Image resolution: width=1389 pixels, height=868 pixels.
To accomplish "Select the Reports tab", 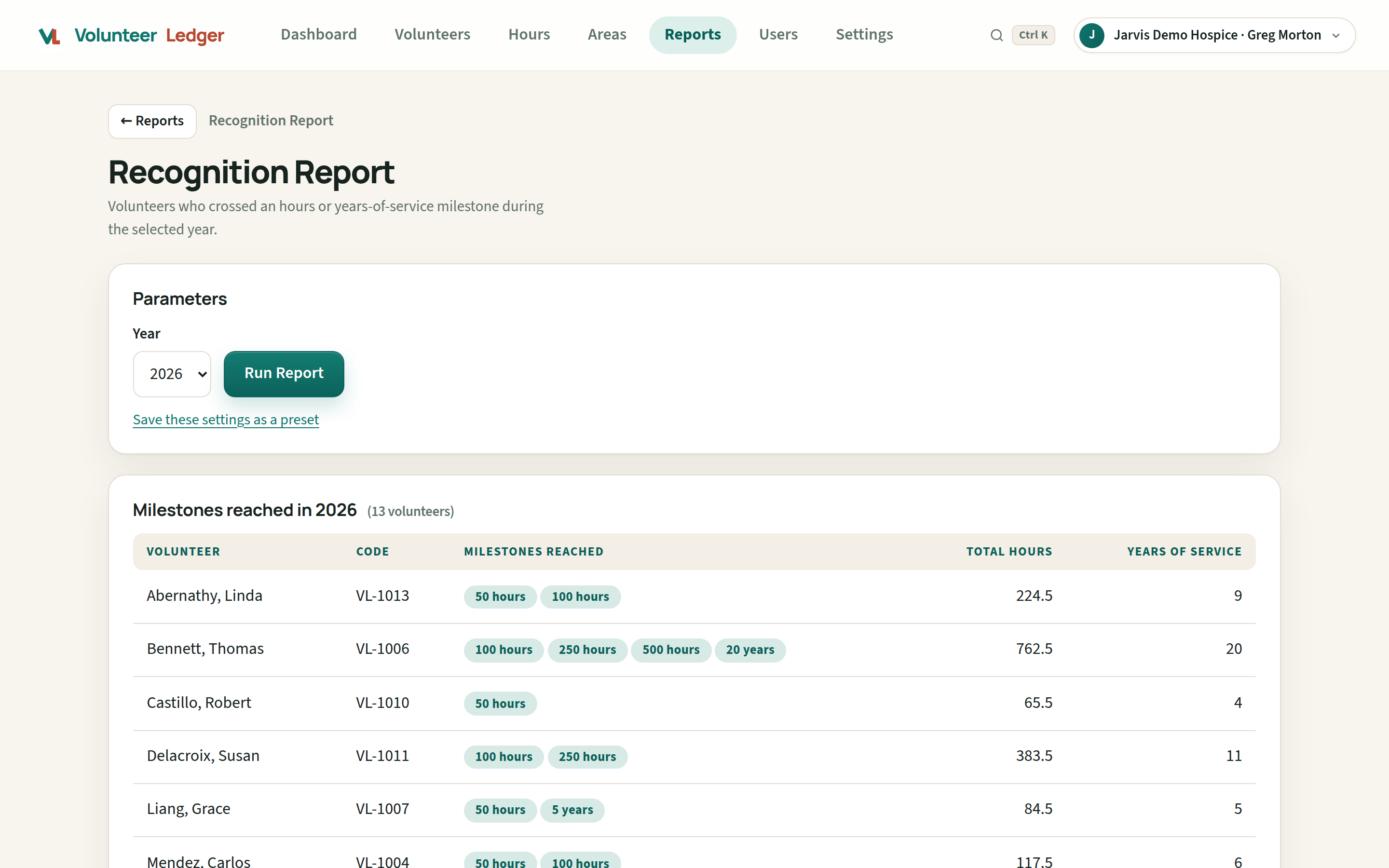I will [x=693, y=34].
